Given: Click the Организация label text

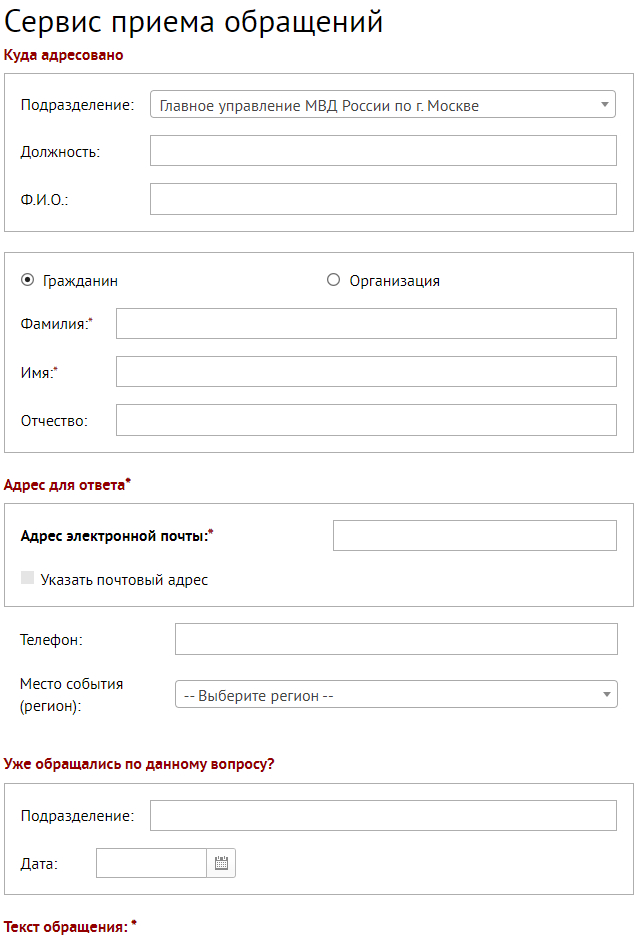Looking at the screenshot, I should [394, 281].
